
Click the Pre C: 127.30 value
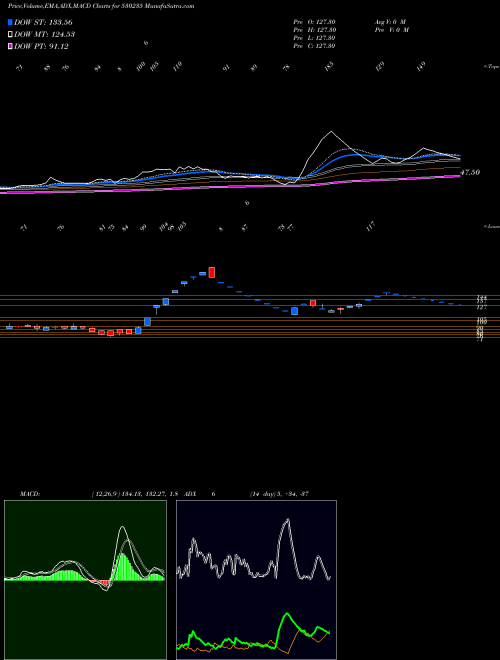314,46
